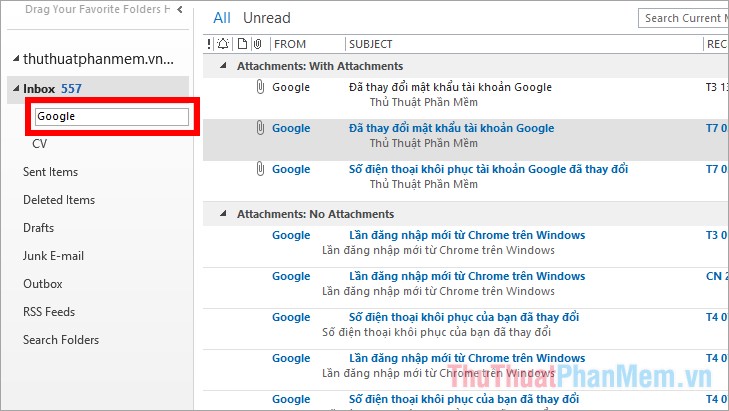Switch to the Unread filter
This screenshot has height=411, width=729.
(266, 18)
